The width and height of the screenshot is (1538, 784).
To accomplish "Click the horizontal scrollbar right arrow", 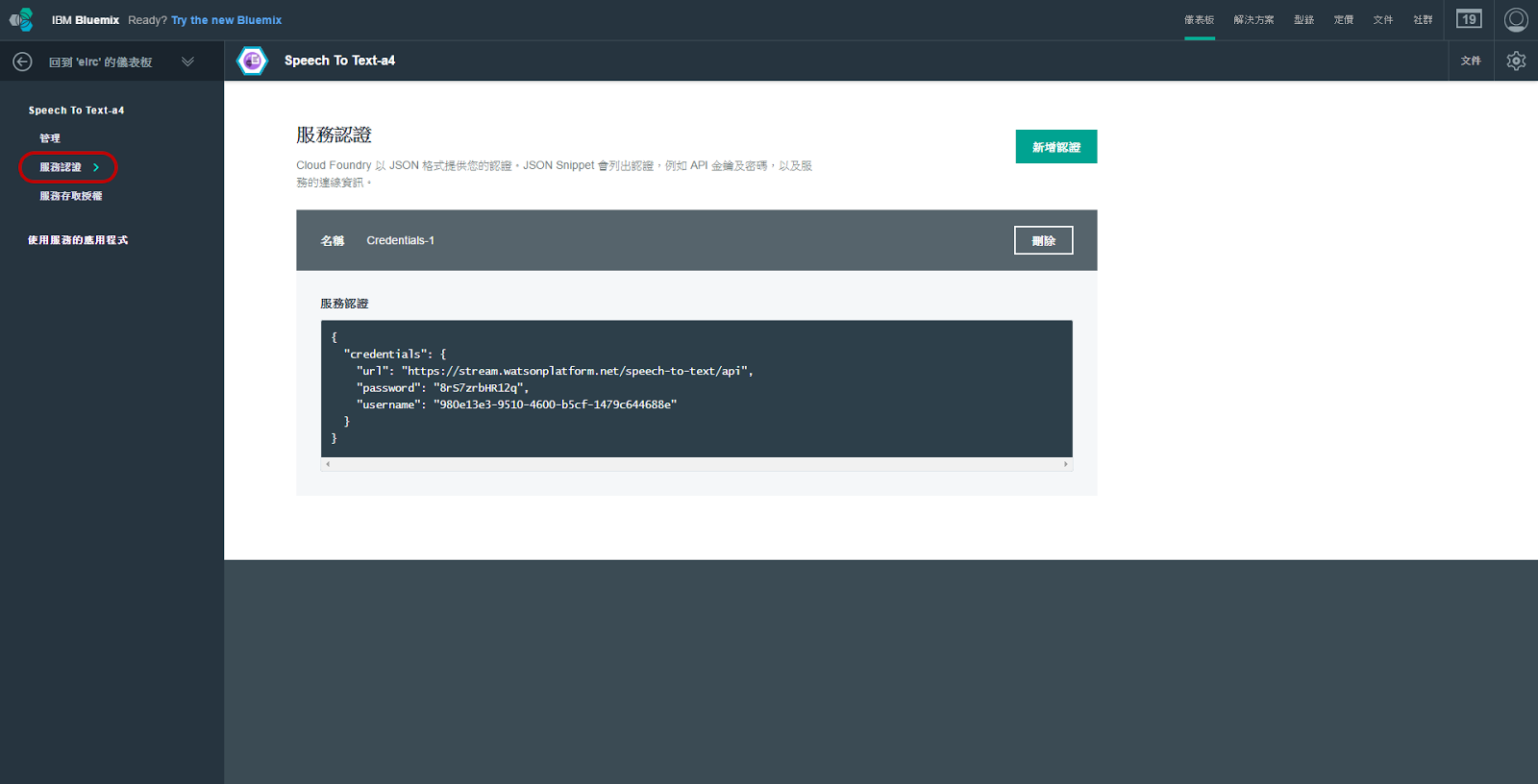I will coord(1065,464).
